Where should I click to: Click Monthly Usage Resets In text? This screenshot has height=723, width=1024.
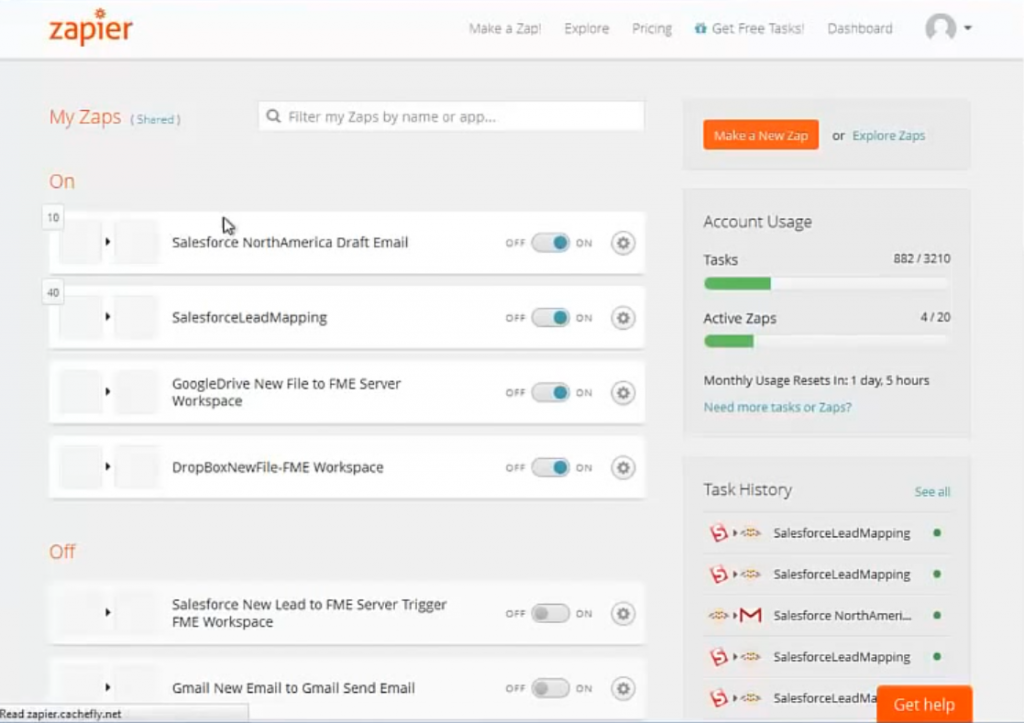(816, 380)
